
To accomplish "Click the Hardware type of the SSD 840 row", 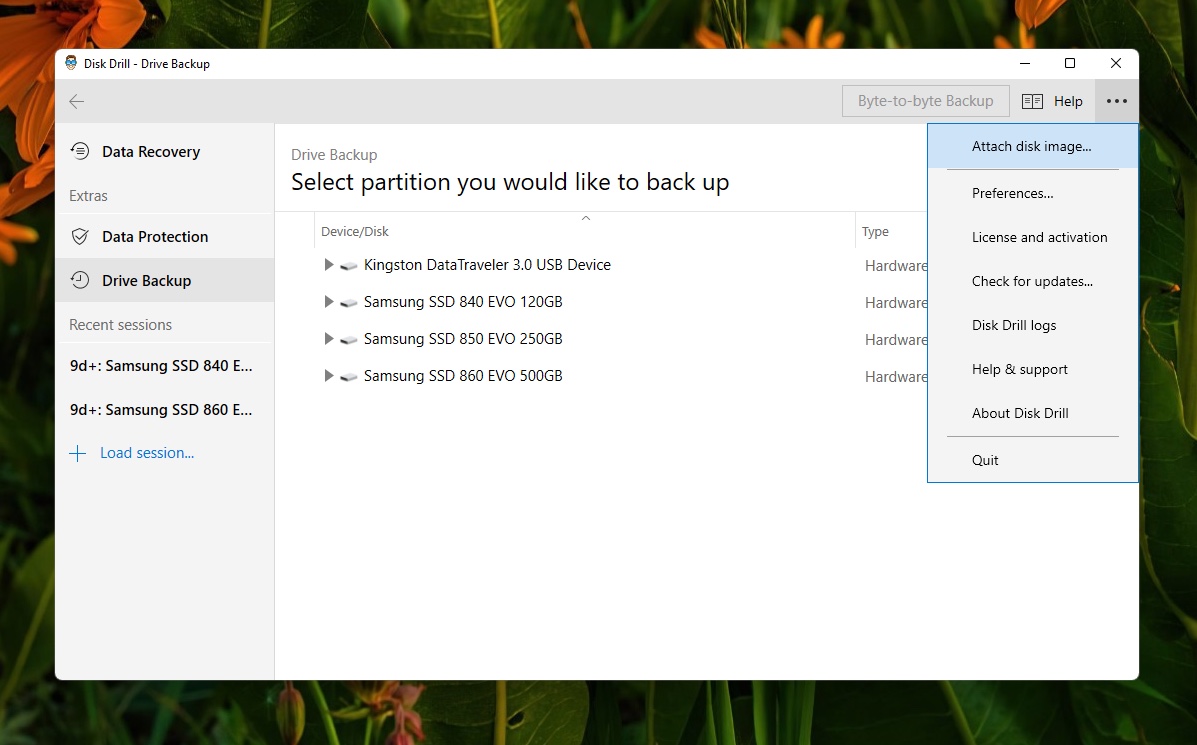I will [895, 303].
